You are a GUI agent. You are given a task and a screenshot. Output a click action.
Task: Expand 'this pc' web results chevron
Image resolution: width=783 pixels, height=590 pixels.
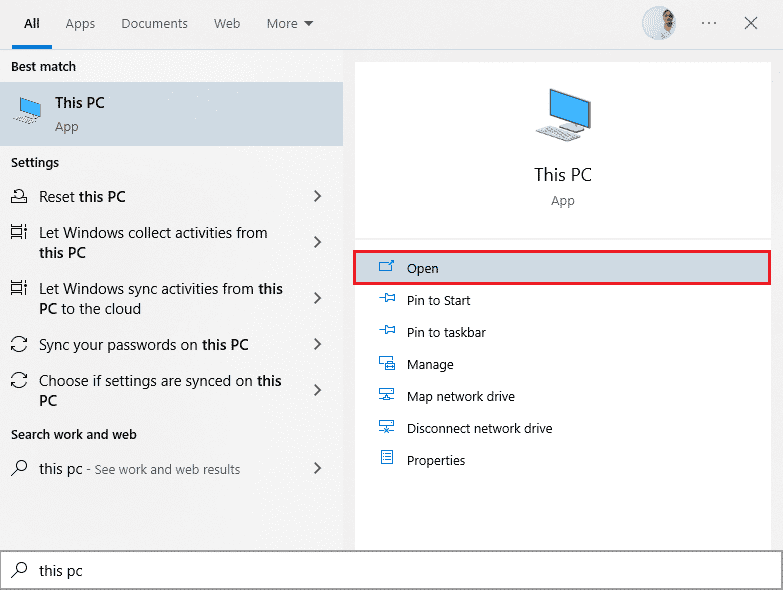317,468
